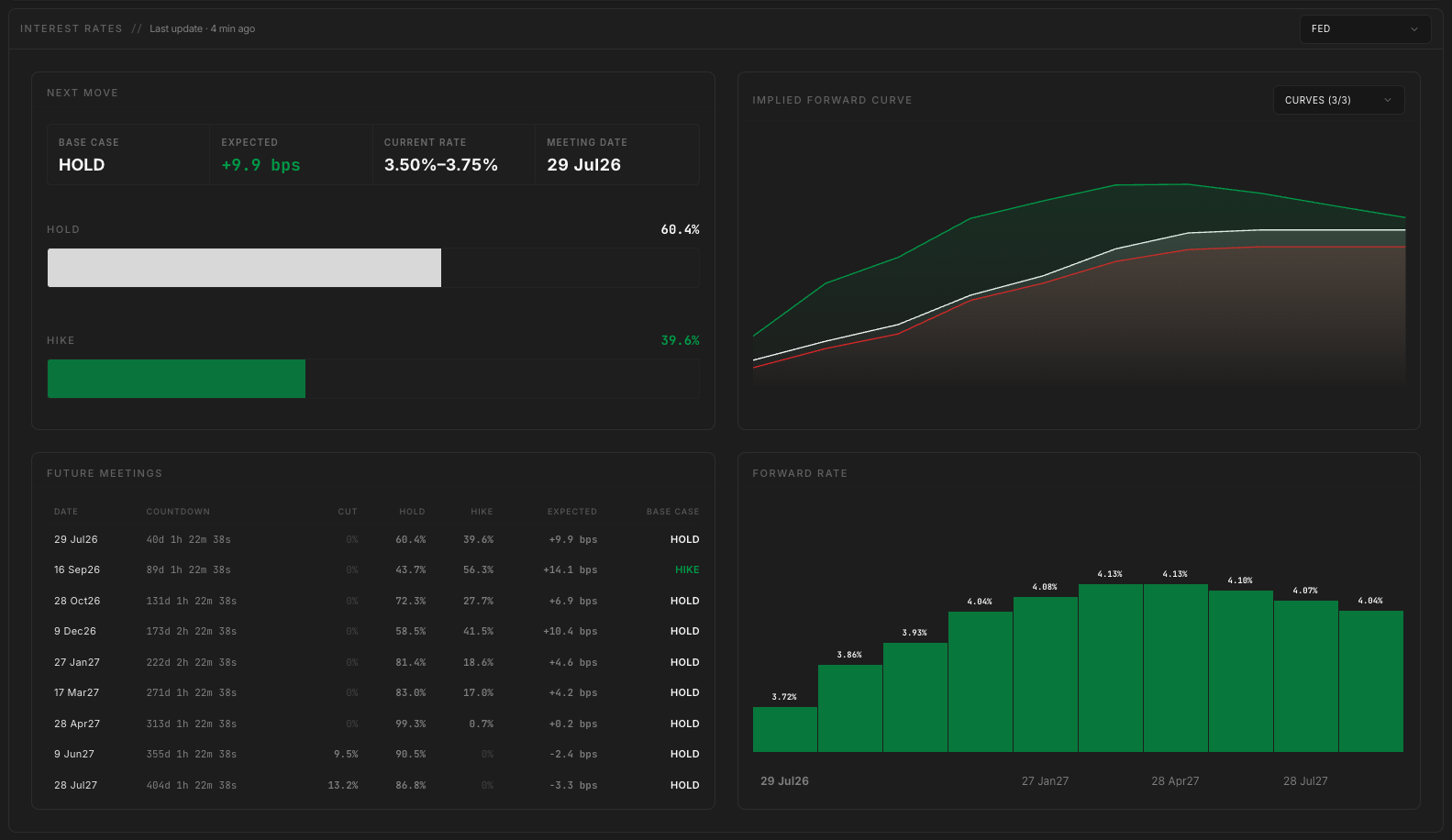1452x840 pixels.
Task: Click the +14.1 bps expected cell
Action: [x=571, y=569]
